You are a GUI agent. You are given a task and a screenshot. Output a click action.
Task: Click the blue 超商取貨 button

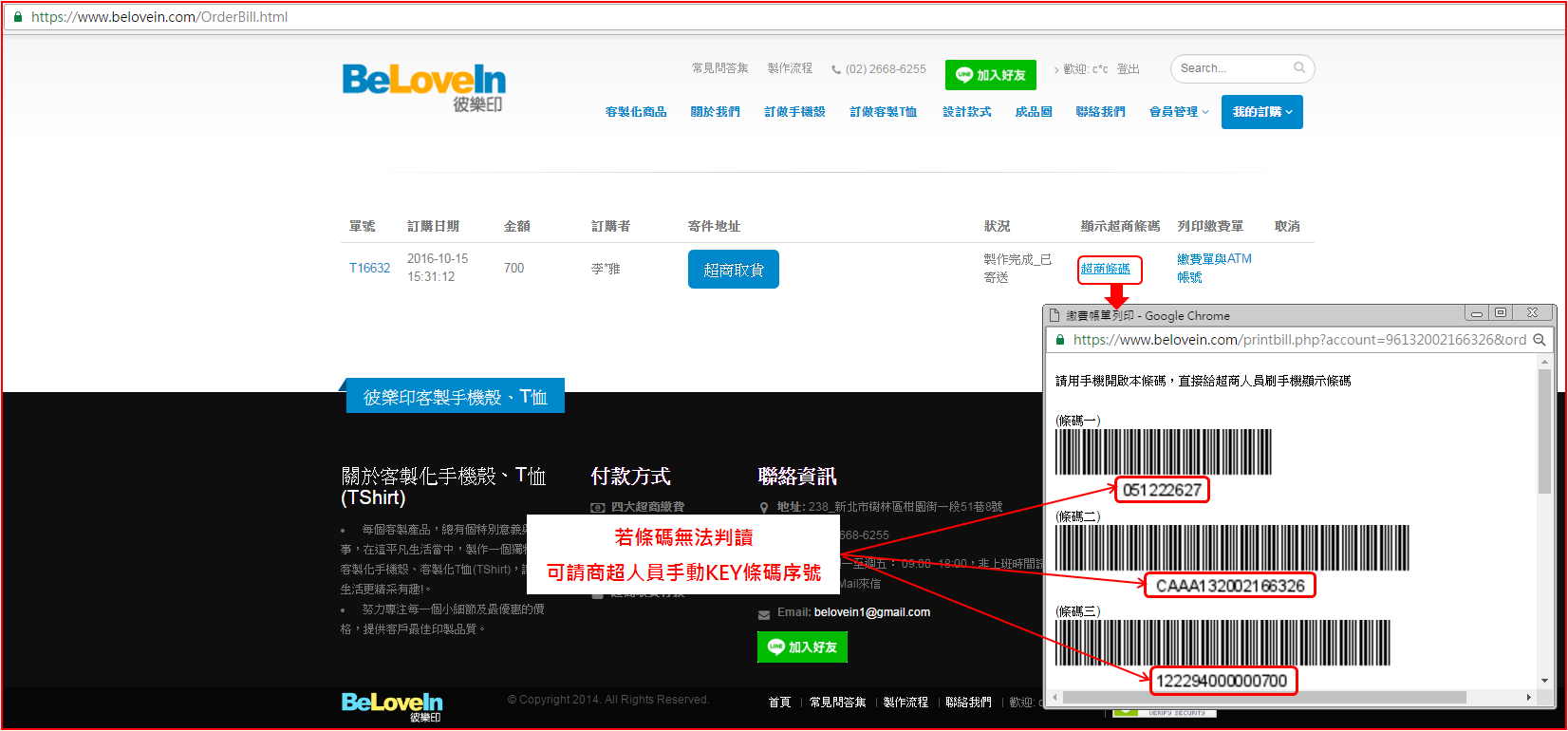734,270
